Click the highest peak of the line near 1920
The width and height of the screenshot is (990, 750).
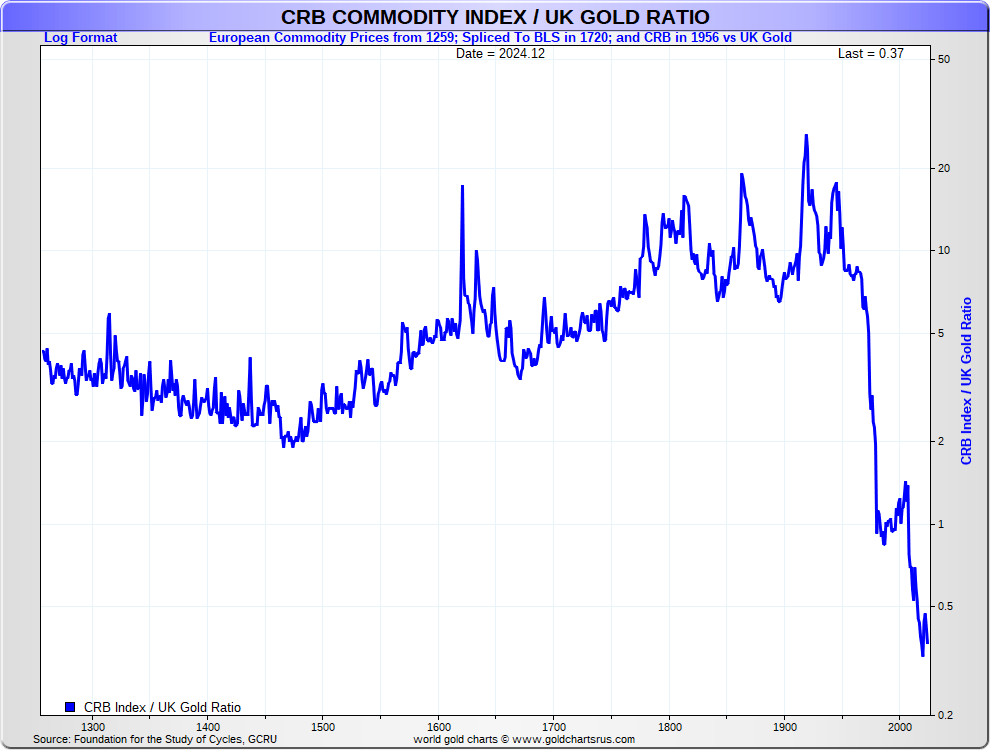[x=806, y=136]
